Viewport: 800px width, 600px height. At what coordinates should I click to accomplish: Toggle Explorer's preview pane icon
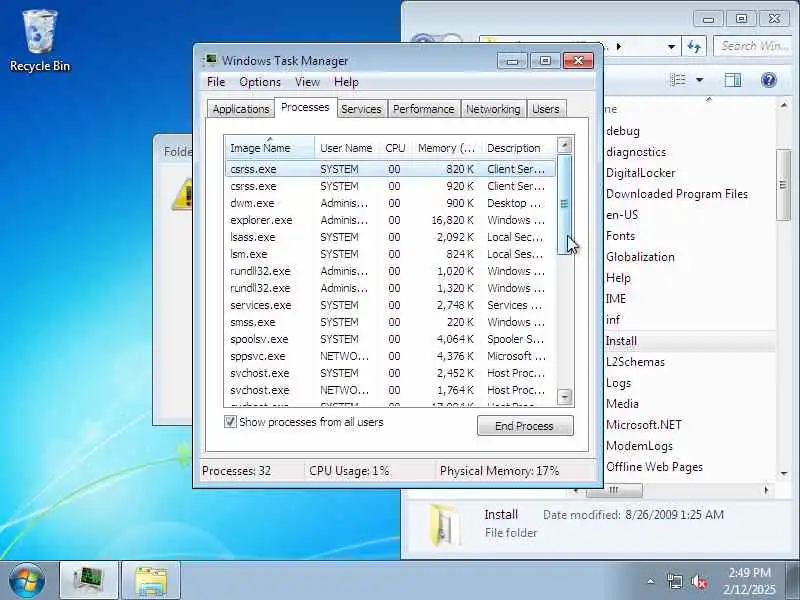[733, 80]
